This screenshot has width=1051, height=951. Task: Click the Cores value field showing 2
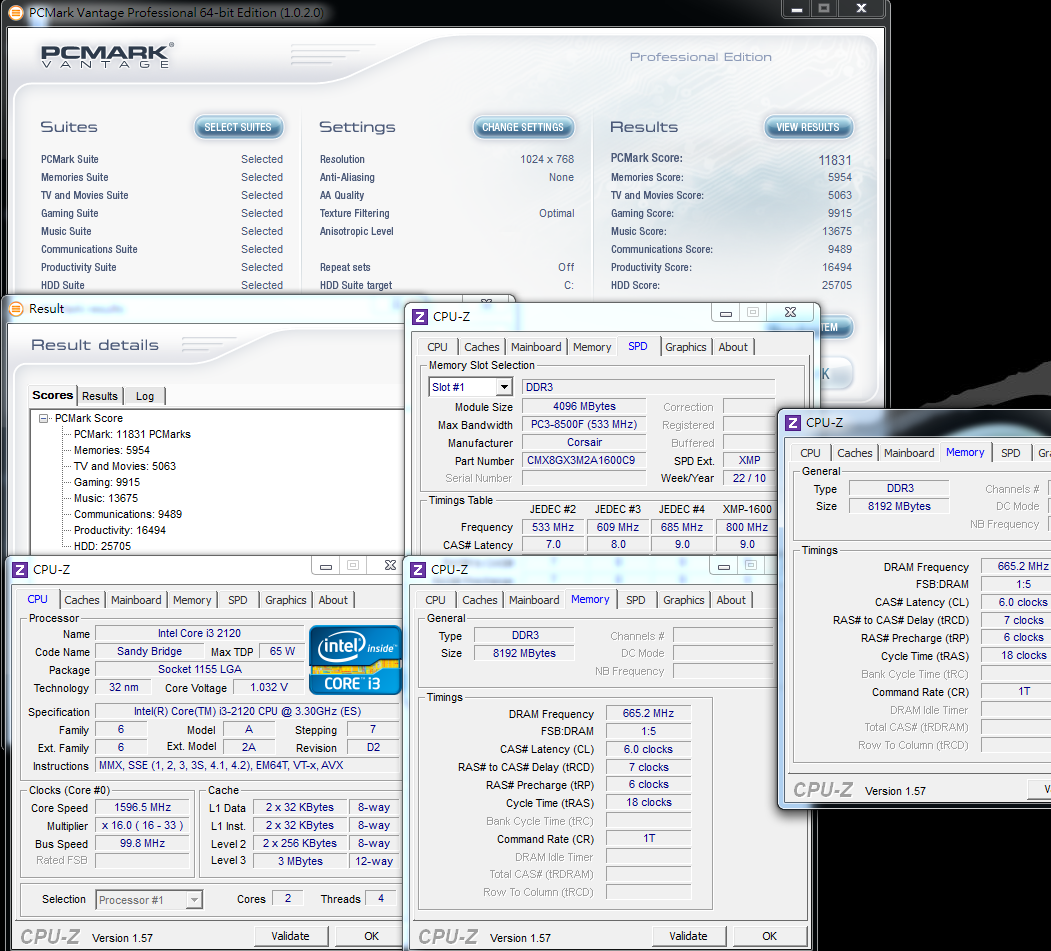[x=288, y=899]
